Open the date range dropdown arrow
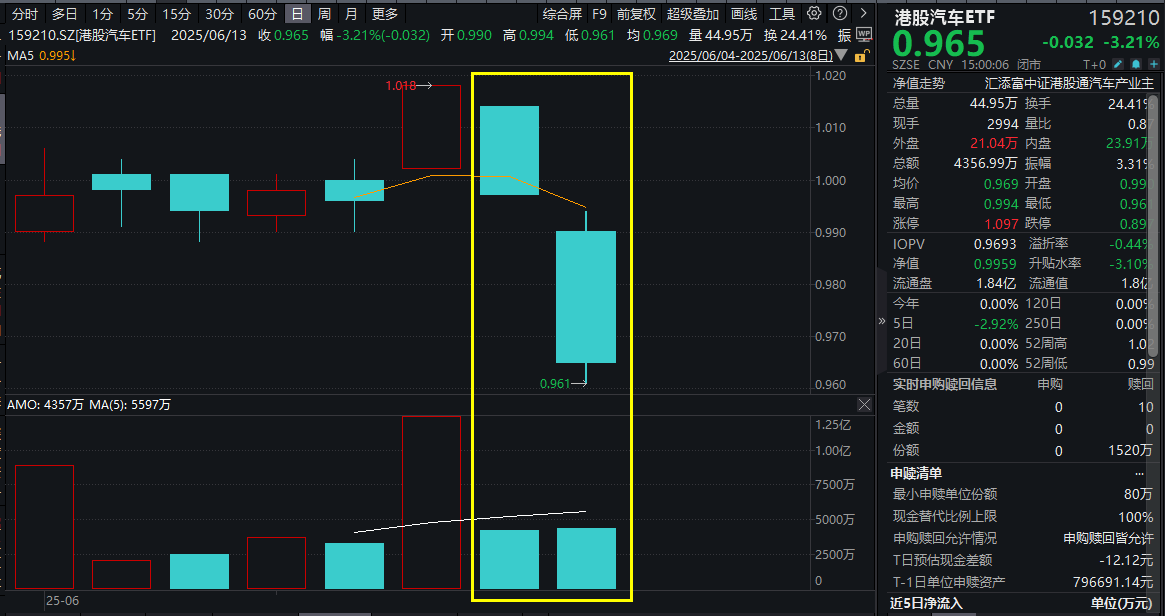The image size is (1165, 616). click(840, 55)
